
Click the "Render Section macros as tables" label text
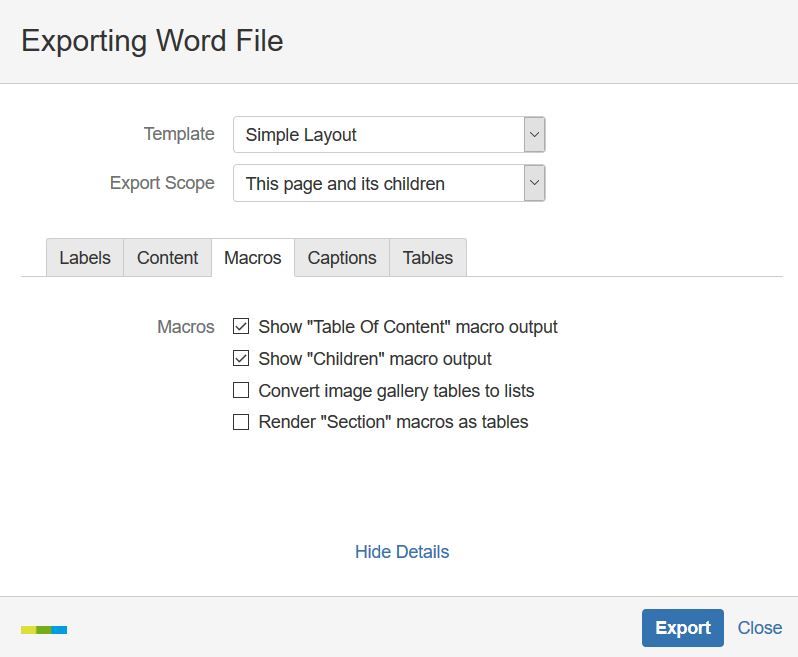pos(393,422)
